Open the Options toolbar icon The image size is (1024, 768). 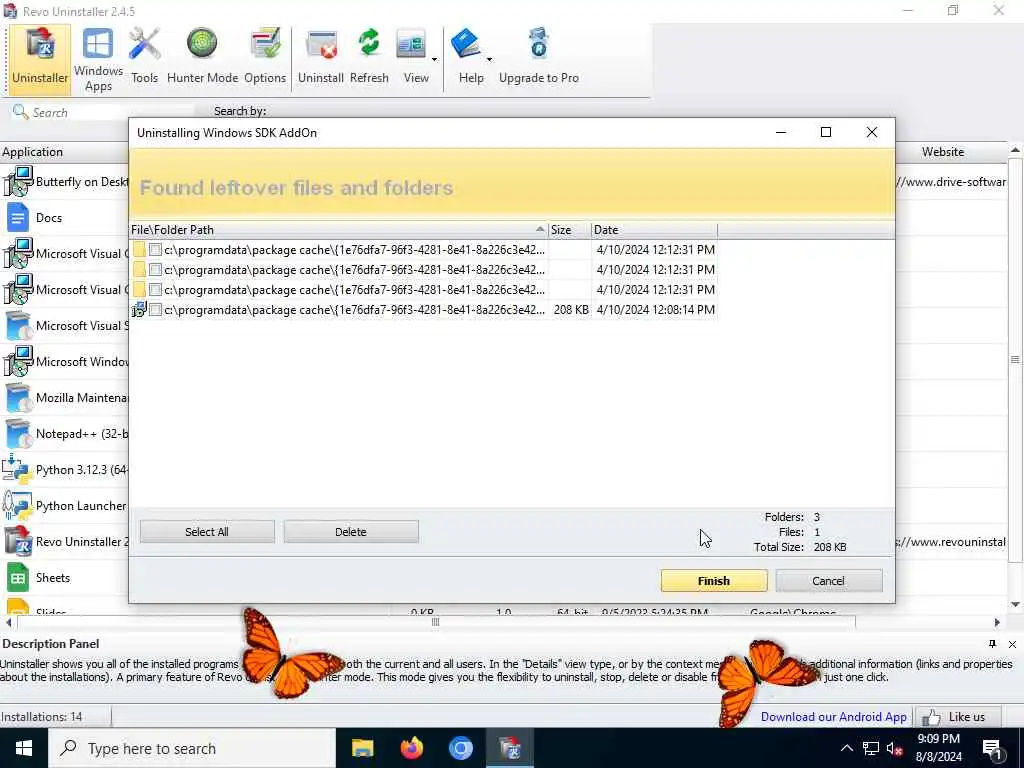pos(265,57)
